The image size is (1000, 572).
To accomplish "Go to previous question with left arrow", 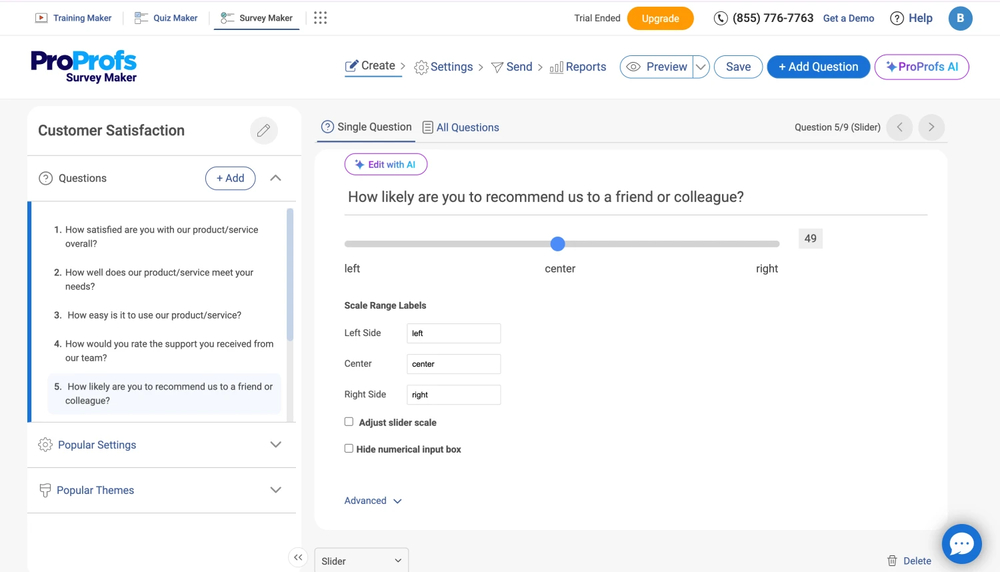I will [900, 127].
